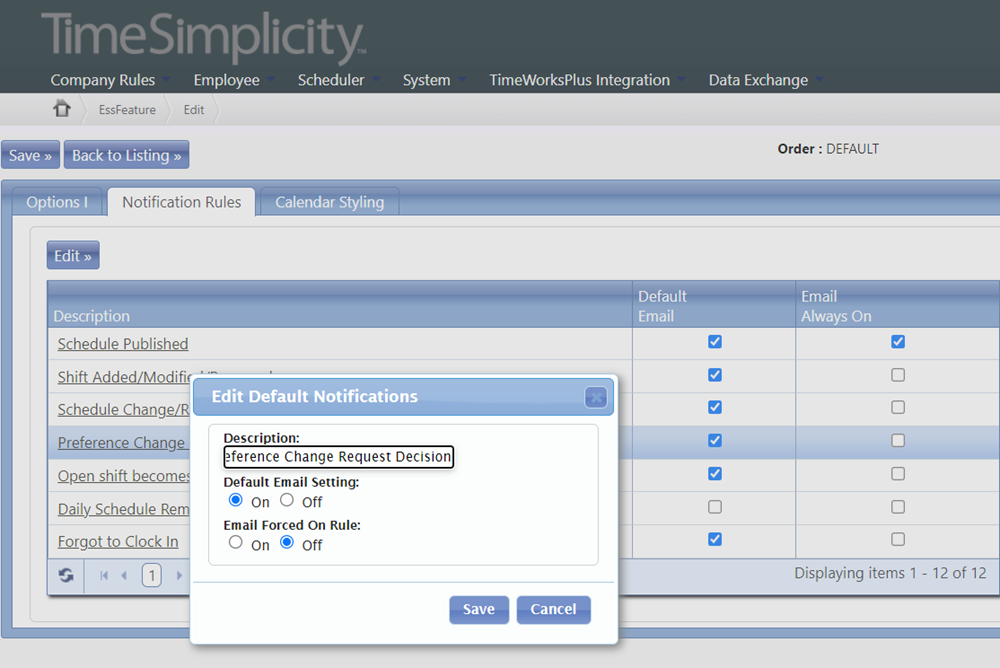
Task: Jump to first page with pagination icon
Action: (x=103, y=575)
